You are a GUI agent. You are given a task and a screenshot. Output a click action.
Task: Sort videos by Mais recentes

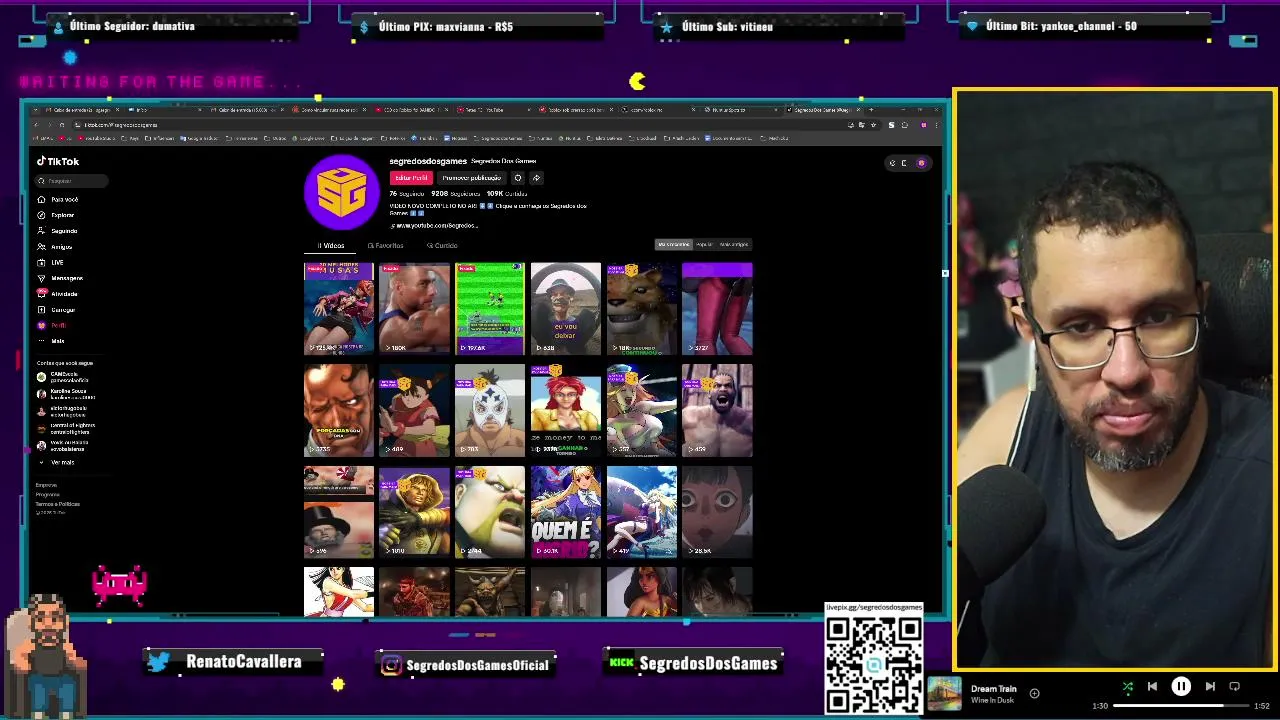point(673,244)
